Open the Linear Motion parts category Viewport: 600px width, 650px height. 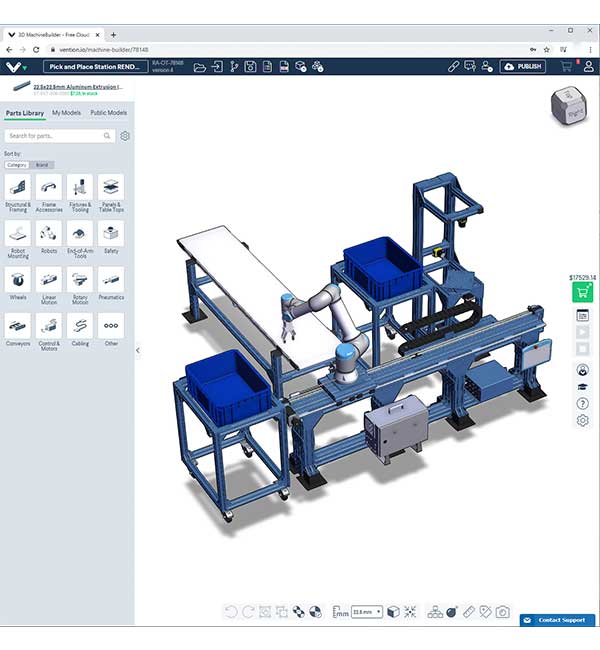click(49, 279)
